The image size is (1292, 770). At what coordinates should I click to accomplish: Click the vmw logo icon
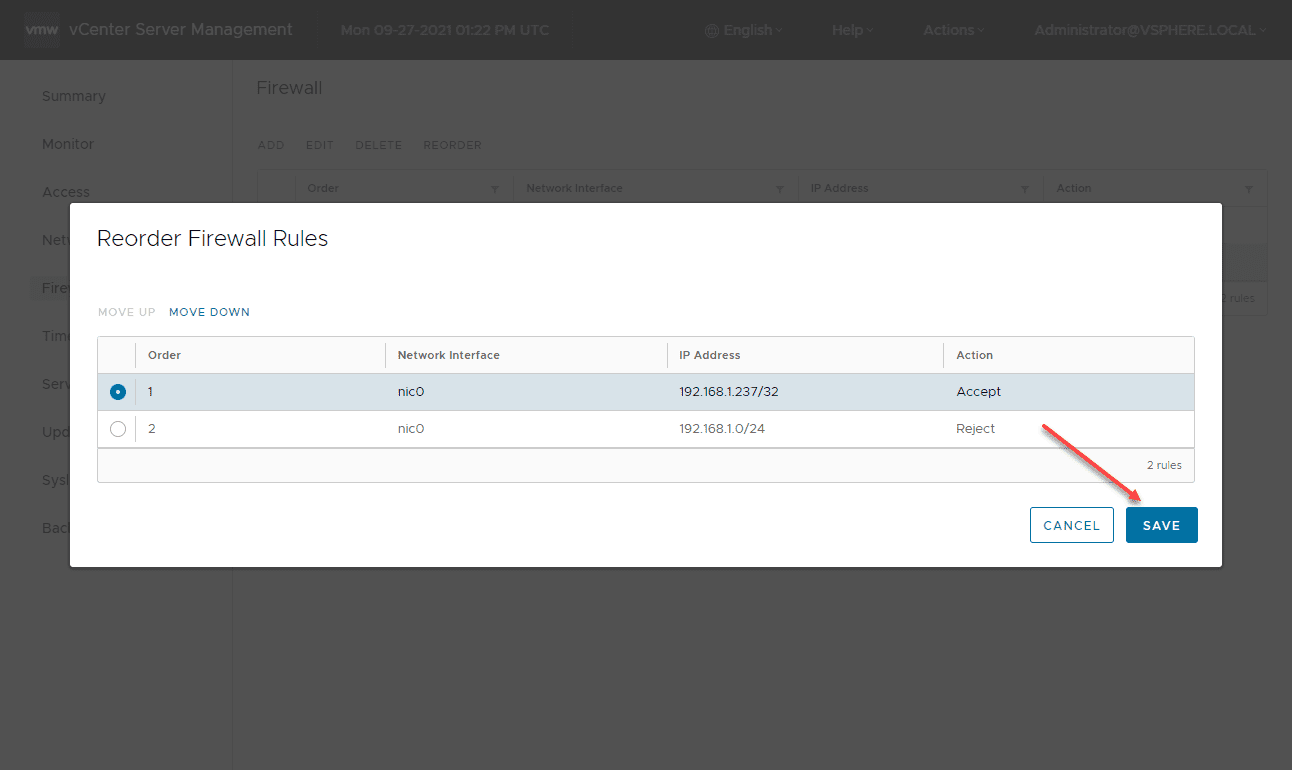click(x=42, y=30)
